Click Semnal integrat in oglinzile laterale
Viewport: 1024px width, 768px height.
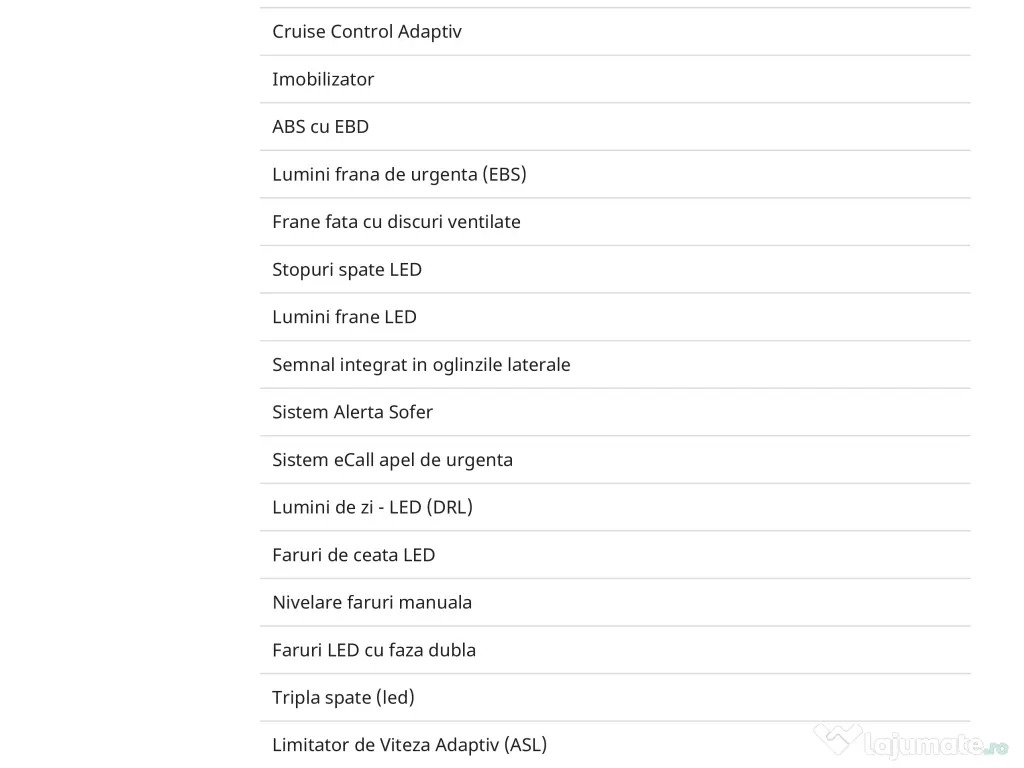(x=421, y=365)
